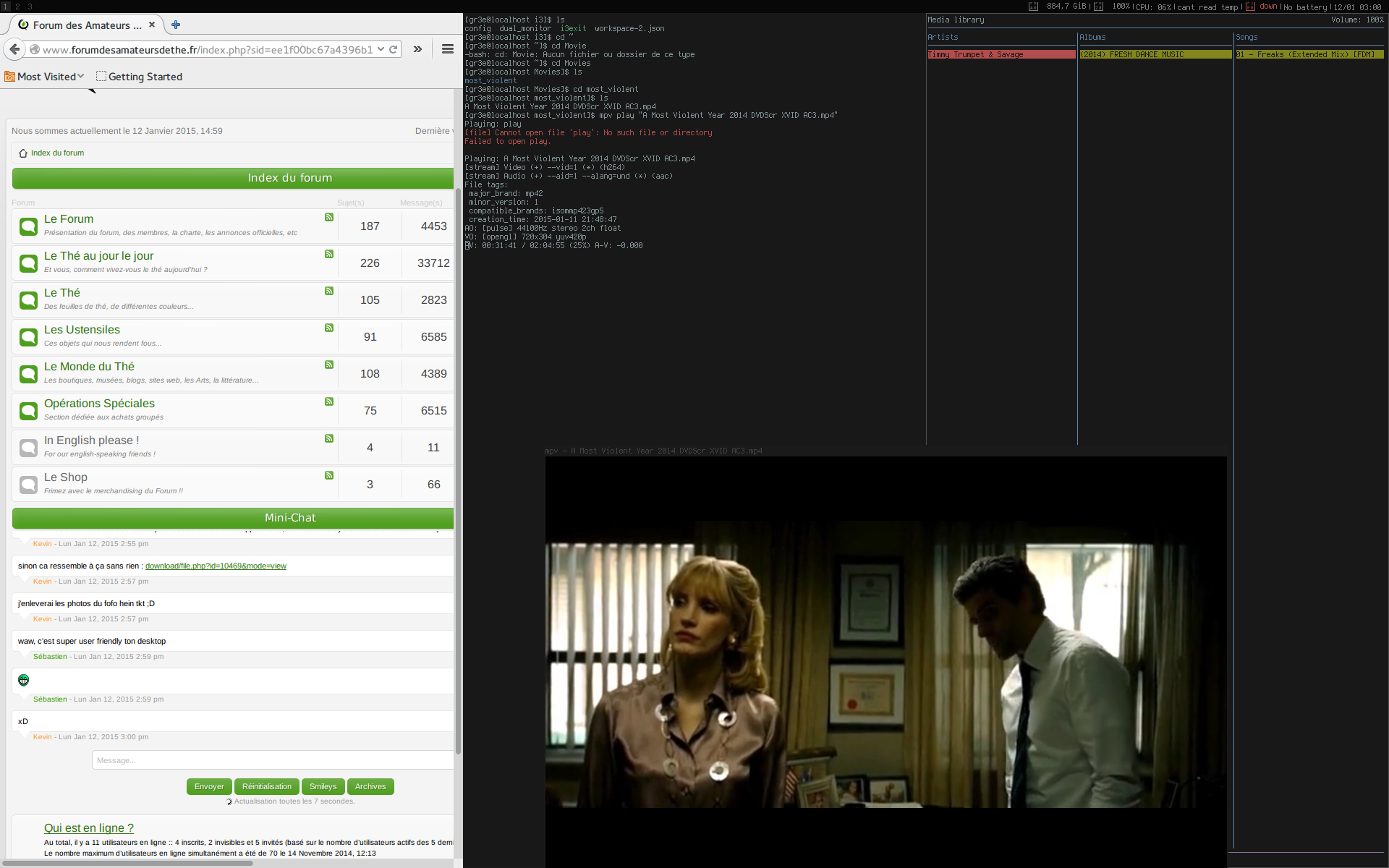Viewport: 1389px width, 868px height.
Task: Click the browser vertical scrollbar
Action: tap(458, 470)
